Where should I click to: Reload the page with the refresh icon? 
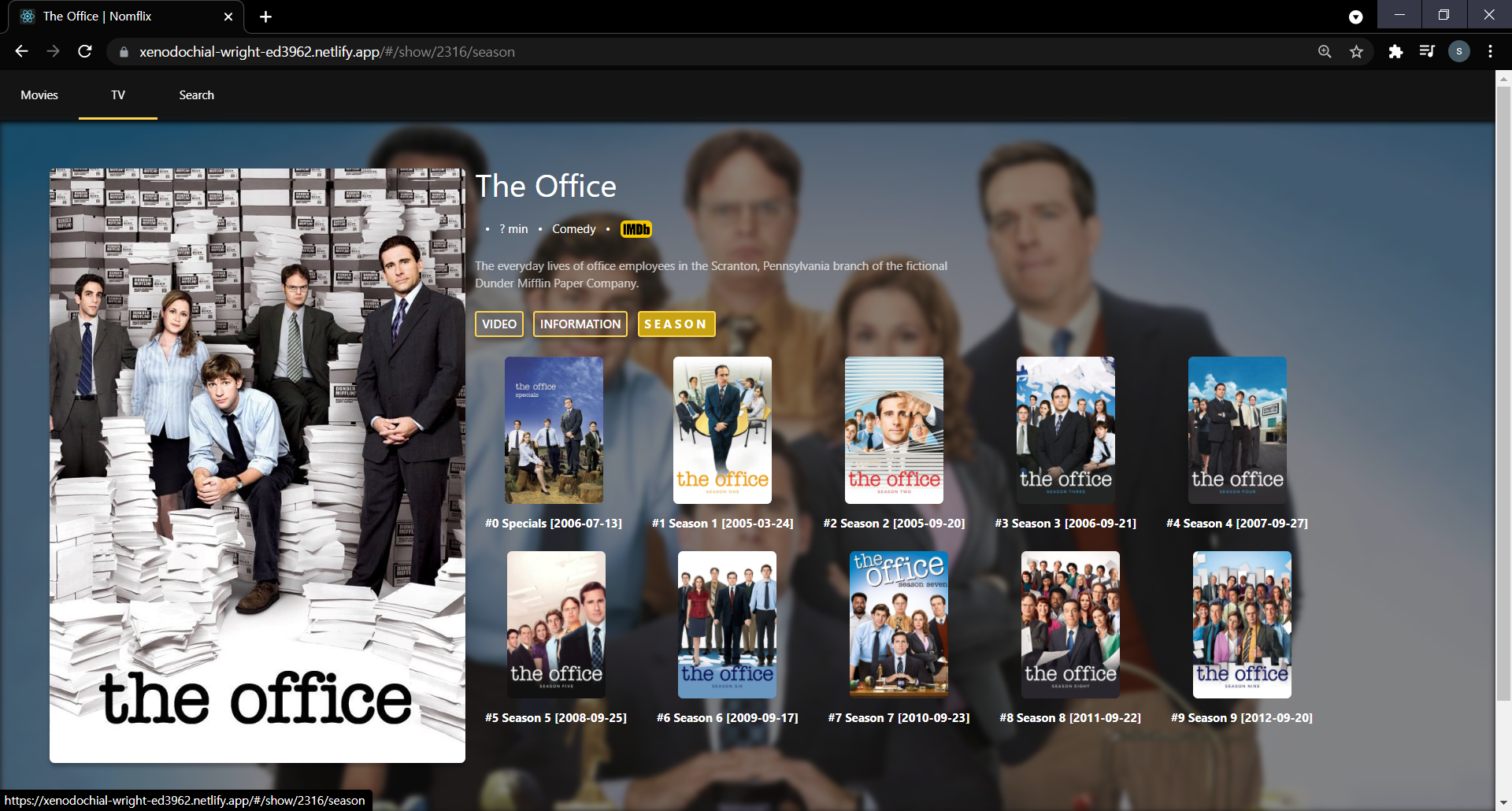tap(85, 51)
